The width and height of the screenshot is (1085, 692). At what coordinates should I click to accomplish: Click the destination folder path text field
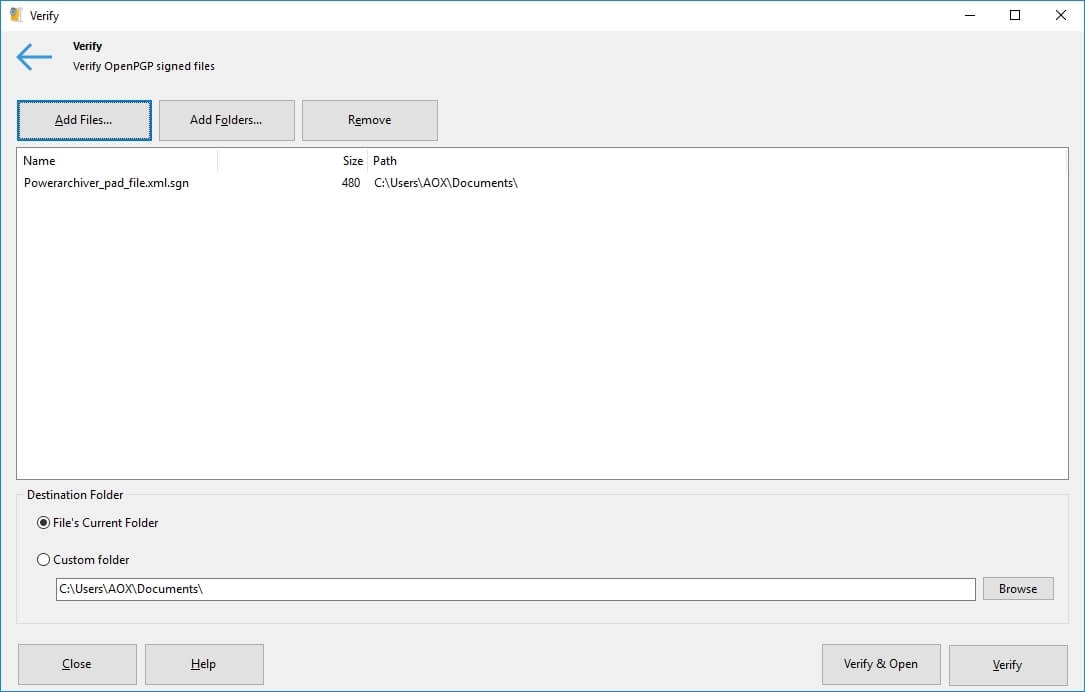(x=514, y=589)
